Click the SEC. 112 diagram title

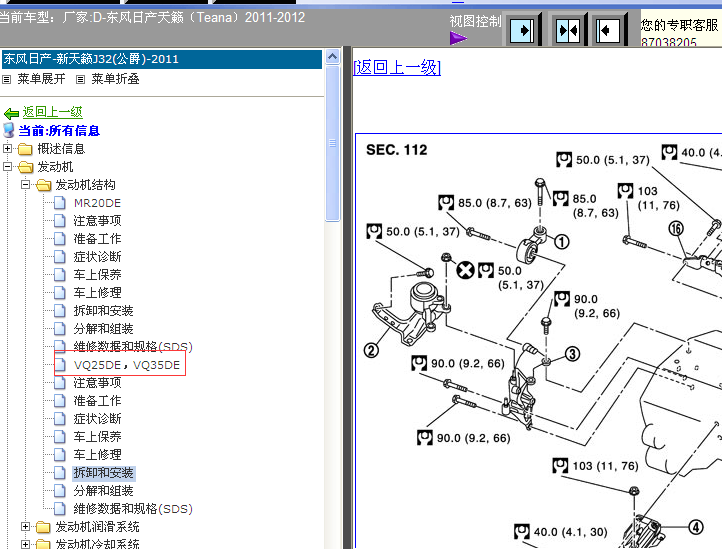pos(396,150)
